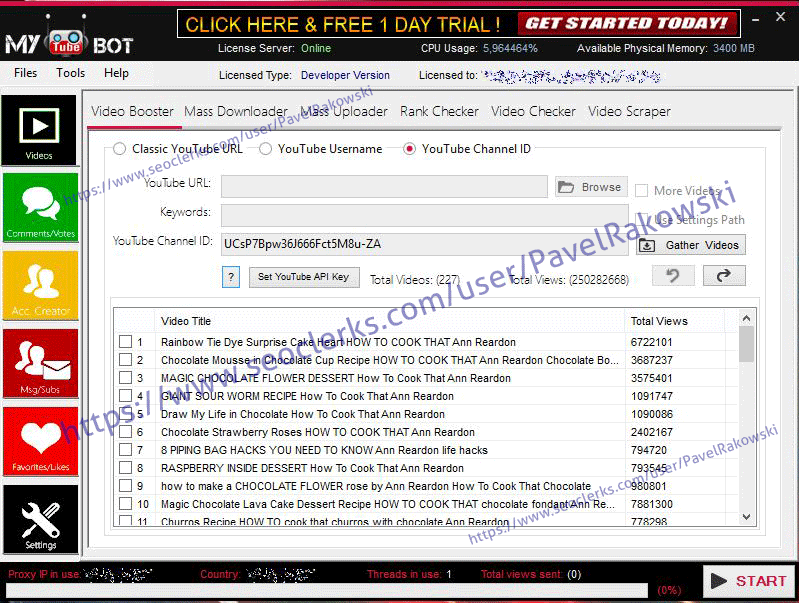Open the Favorites/Likes sidebar section
The height and width of the screenshot is (604, 799).
41,441
